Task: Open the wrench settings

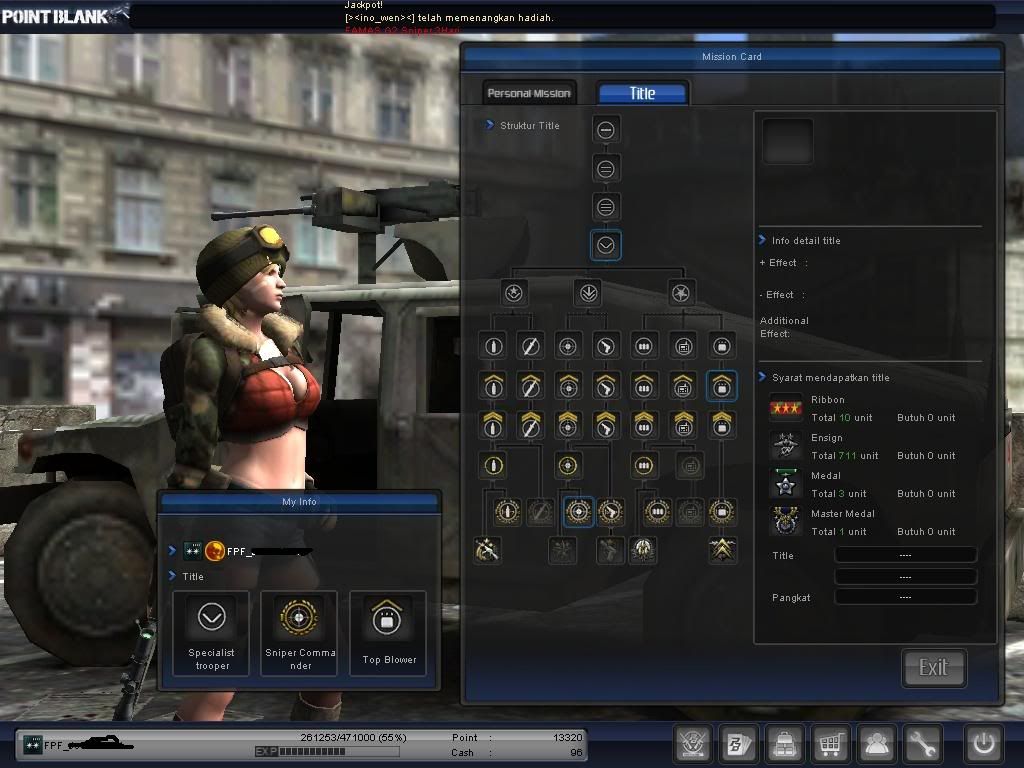Action: pos(922,743)
